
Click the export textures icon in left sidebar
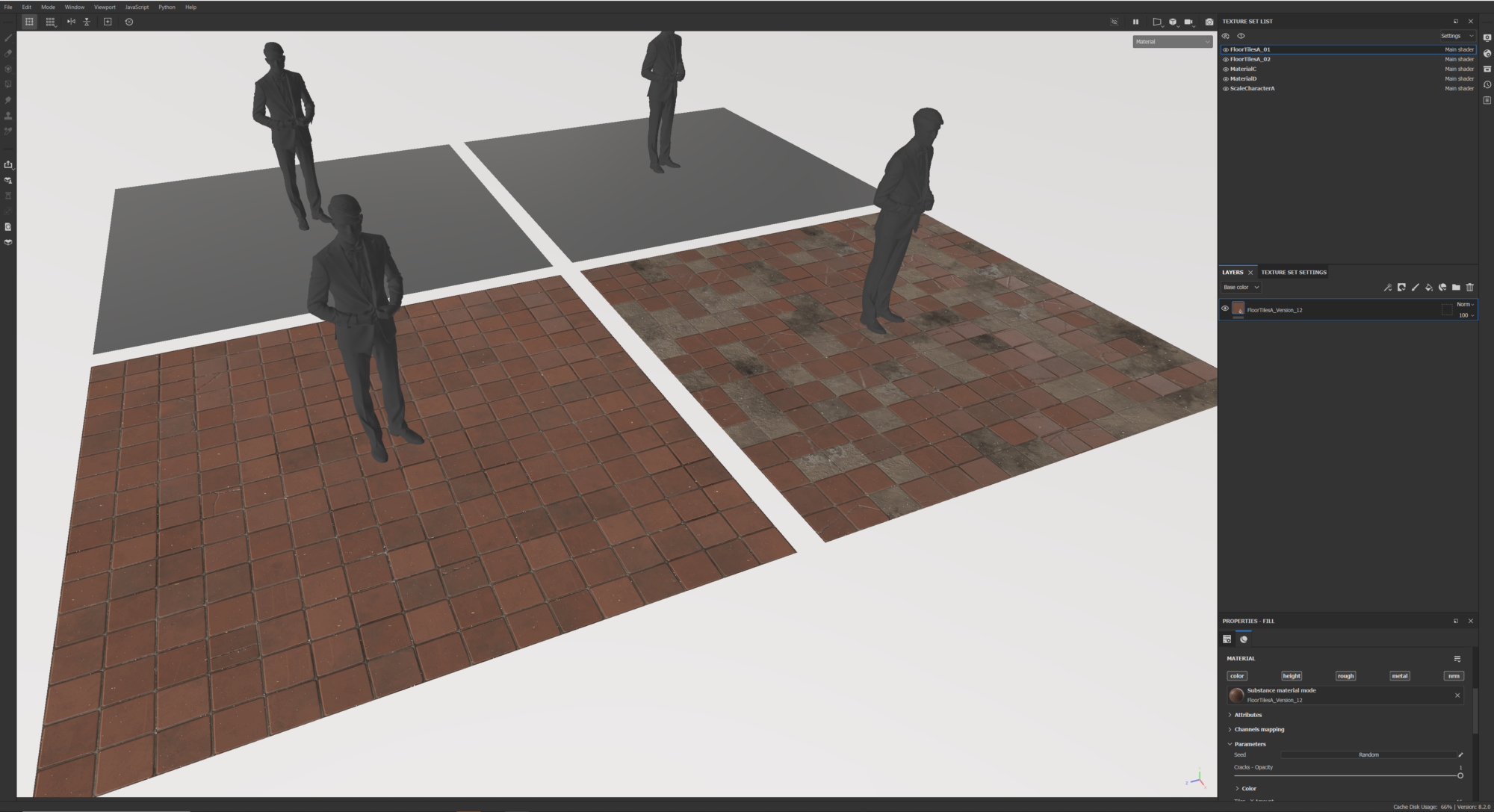(8, 164)
